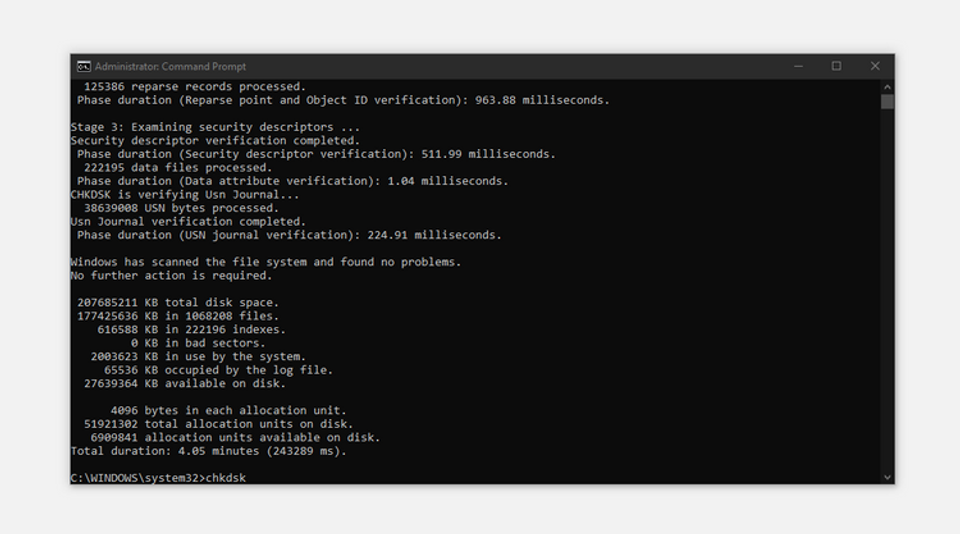Click the 'Stage 3: Examining security descriptors' line
Viewport: 960px width, 534px height.
[215, 127]
